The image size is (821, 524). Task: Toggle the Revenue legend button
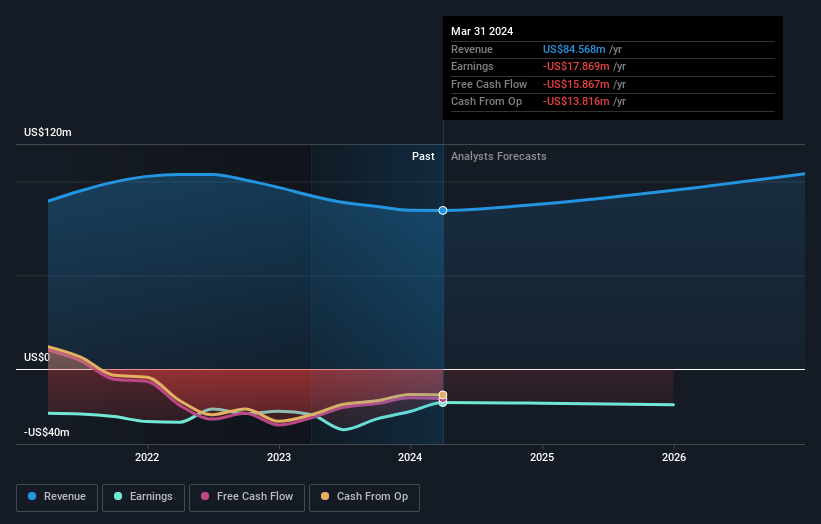click(57, 497)
